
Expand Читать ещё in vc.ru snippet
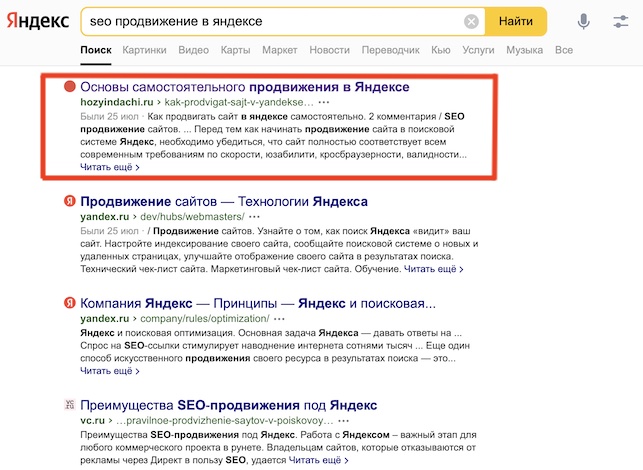click(319, 460)
